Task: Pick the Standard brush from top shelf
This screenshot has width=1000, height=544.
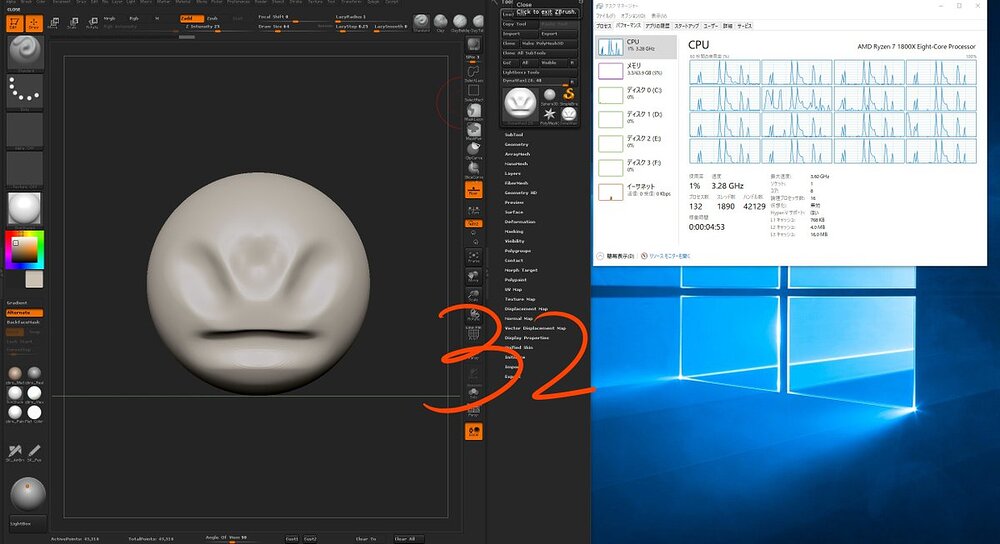Action: pyautogui.click(x=422, y=23)
